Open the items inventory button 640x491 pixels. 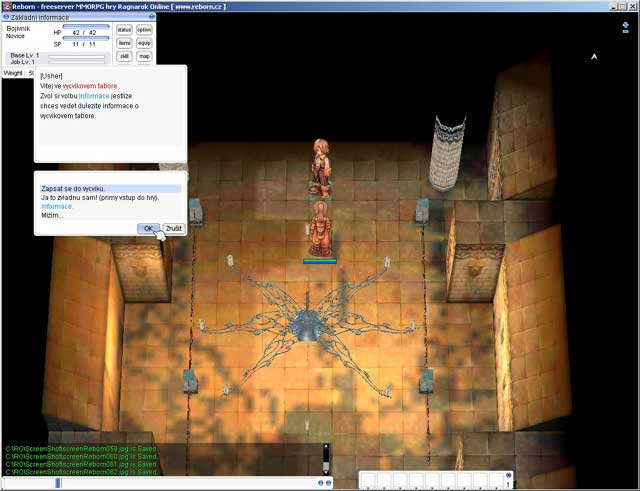(x=124, y=43)
